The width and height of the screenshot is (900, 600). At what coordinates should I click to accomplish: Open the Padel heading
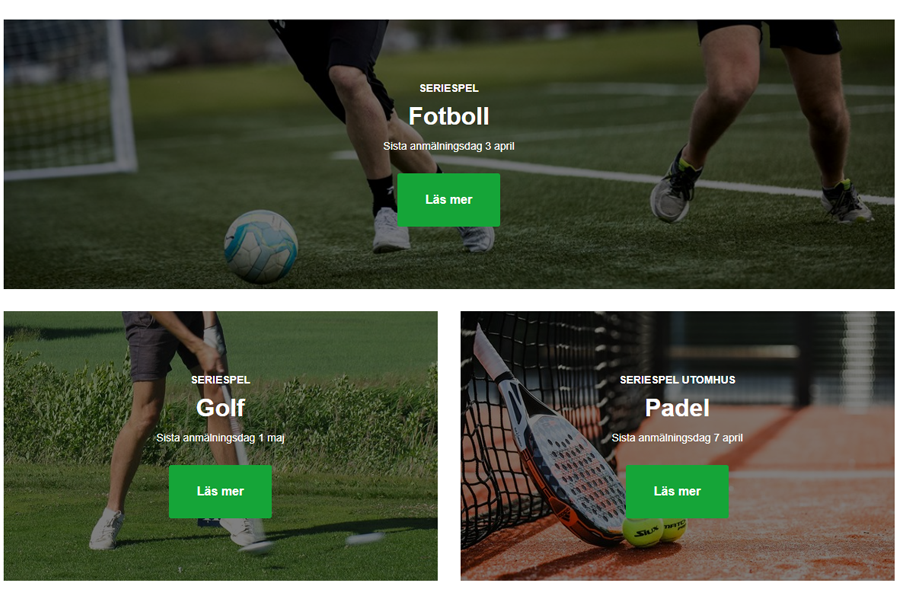click(x=677, y=408)
